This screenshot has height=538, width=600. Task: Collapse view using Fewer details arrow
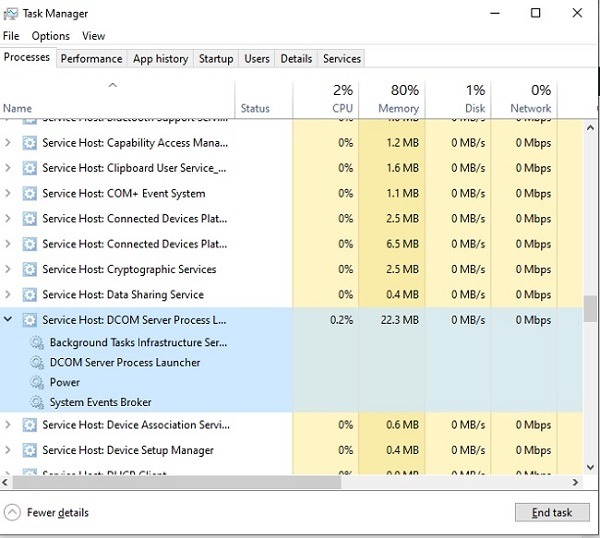coord(12,512)
